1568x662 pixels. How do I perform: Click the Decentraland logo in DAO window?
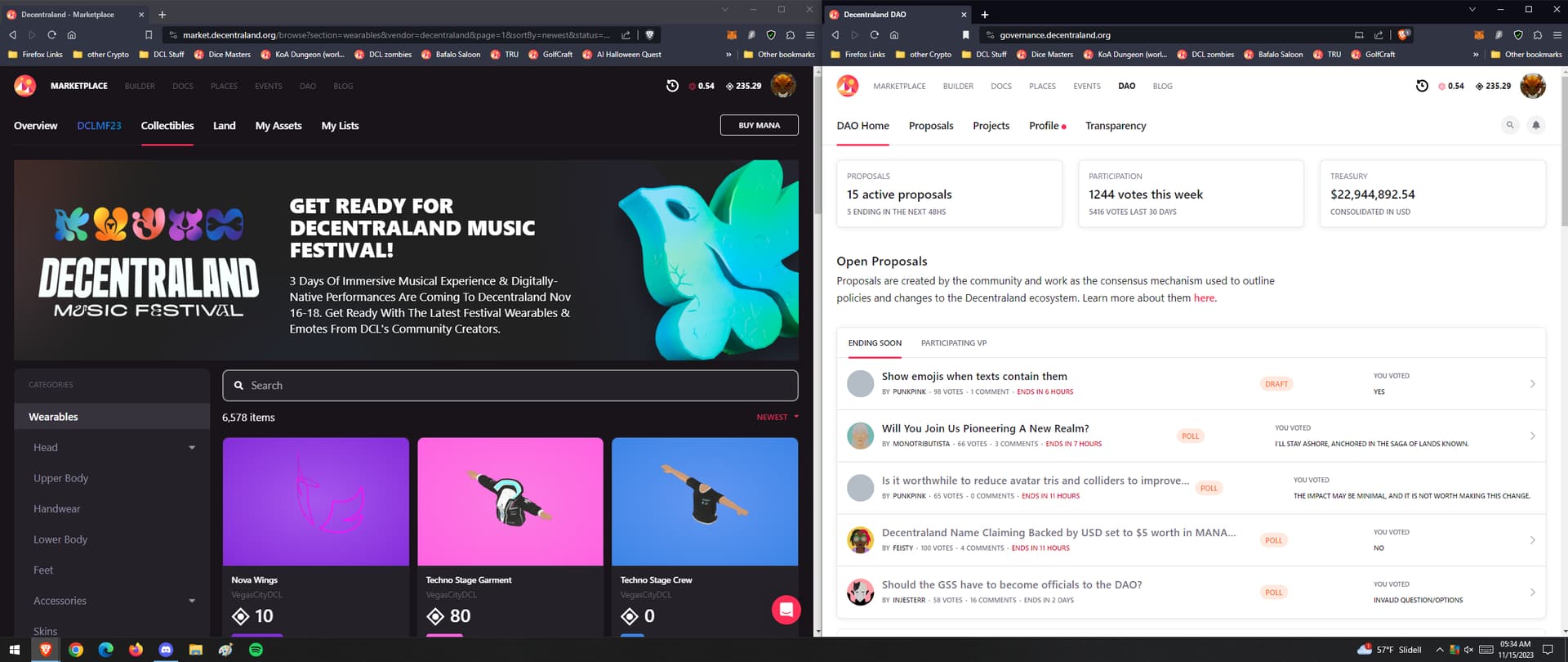pos(848,86)
